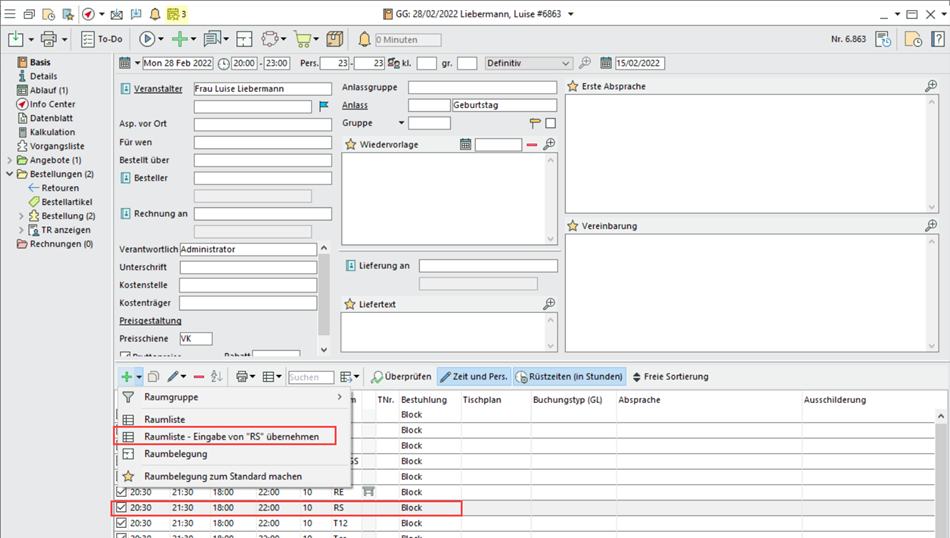Open the Definitiv status dropdown
The width and height of the screenshot is (950, 538).
(566, 63)
